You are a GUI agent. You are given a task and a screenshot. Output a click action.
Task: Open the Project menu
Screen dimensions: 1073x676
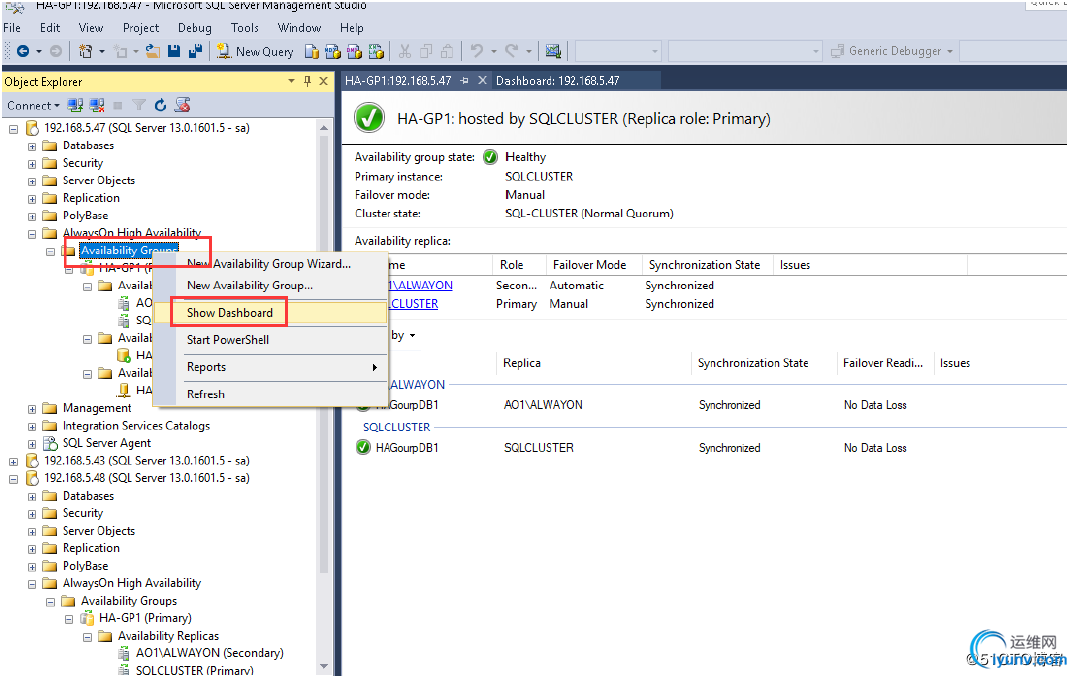click(141, 28)
